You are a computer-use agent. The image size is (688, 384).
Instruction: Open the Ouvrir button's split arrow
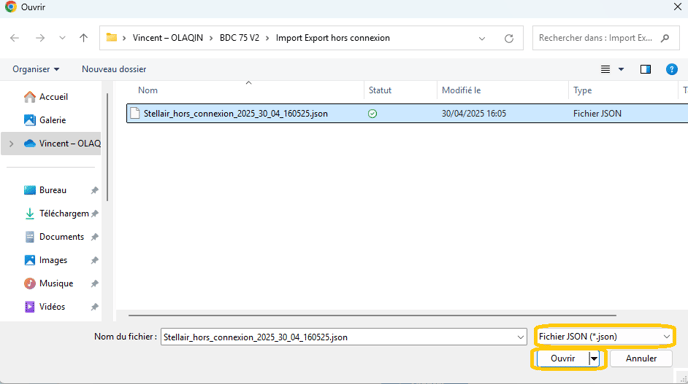pyautogui.click(x=594, y=359)
